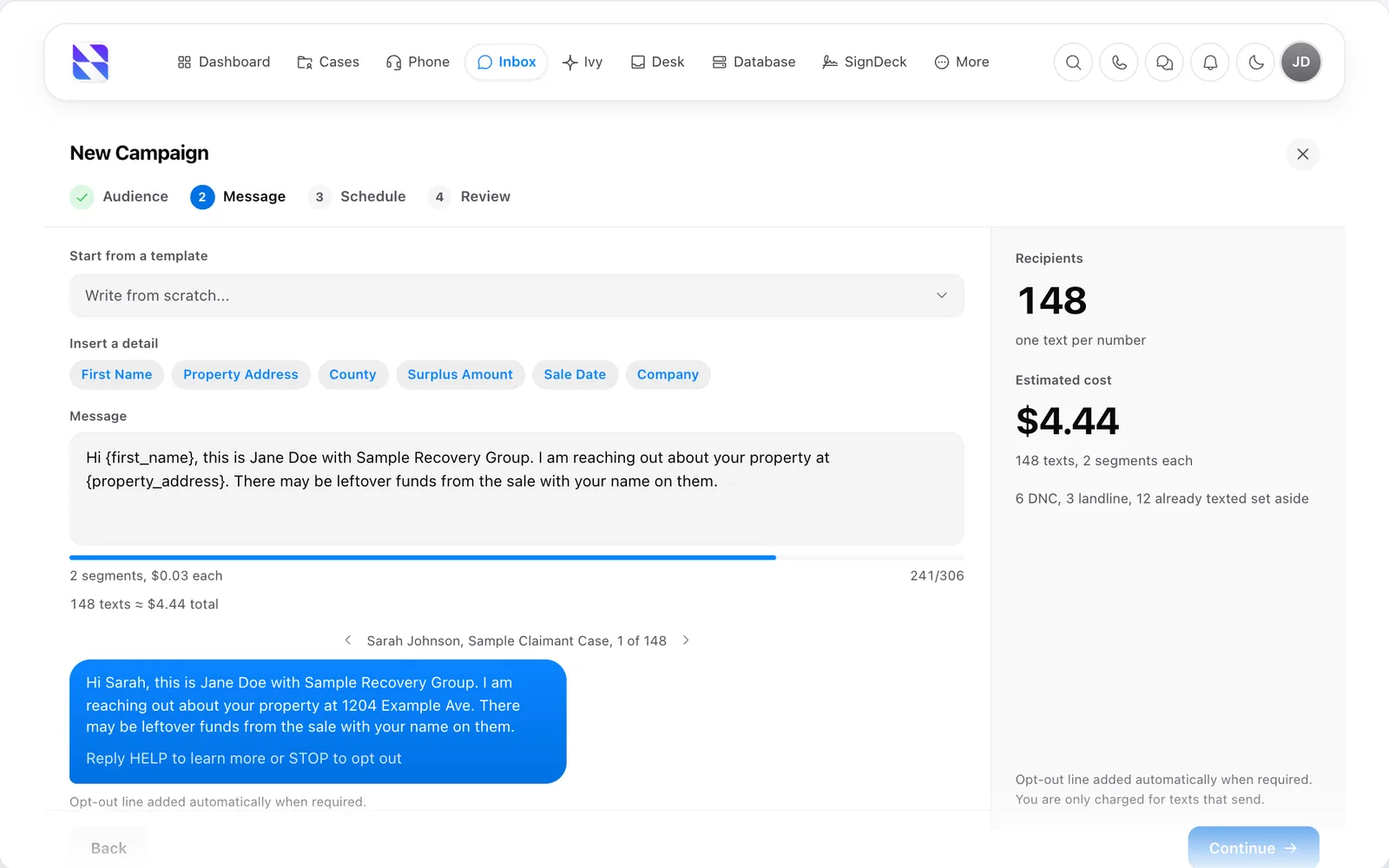Go to Dashboard in navigation
Image resolution: width=1389 pixels, height=868 pixels.
click(224, 62)
